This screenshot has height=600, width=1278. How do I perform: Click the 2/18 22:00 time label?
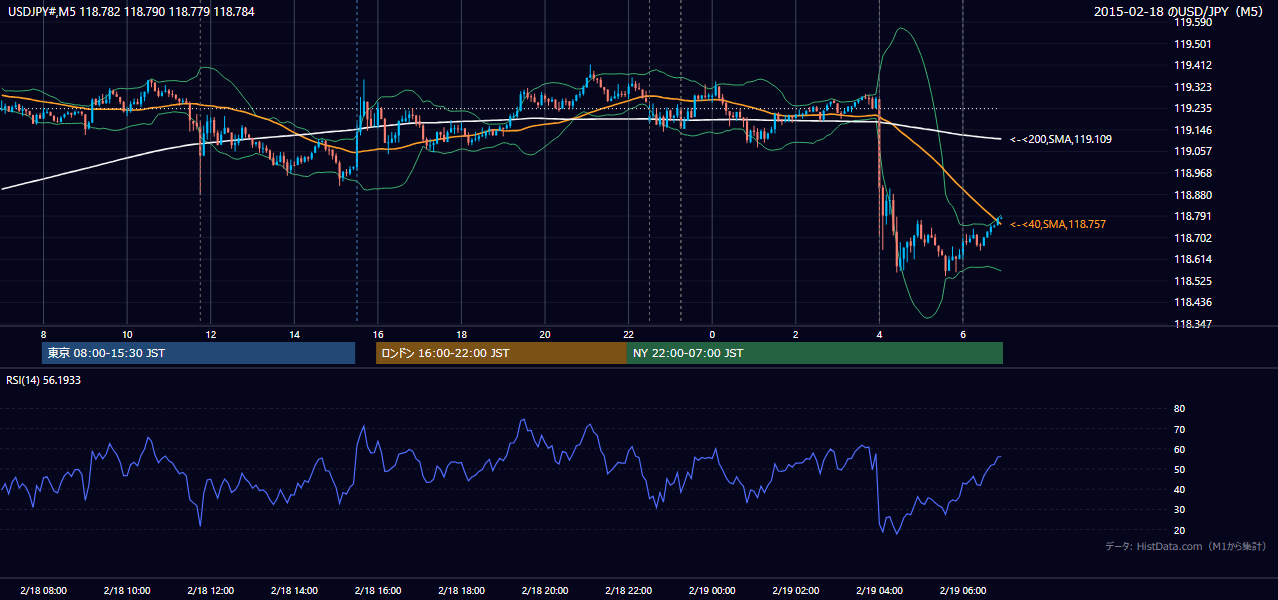click(x=628, y=591)
